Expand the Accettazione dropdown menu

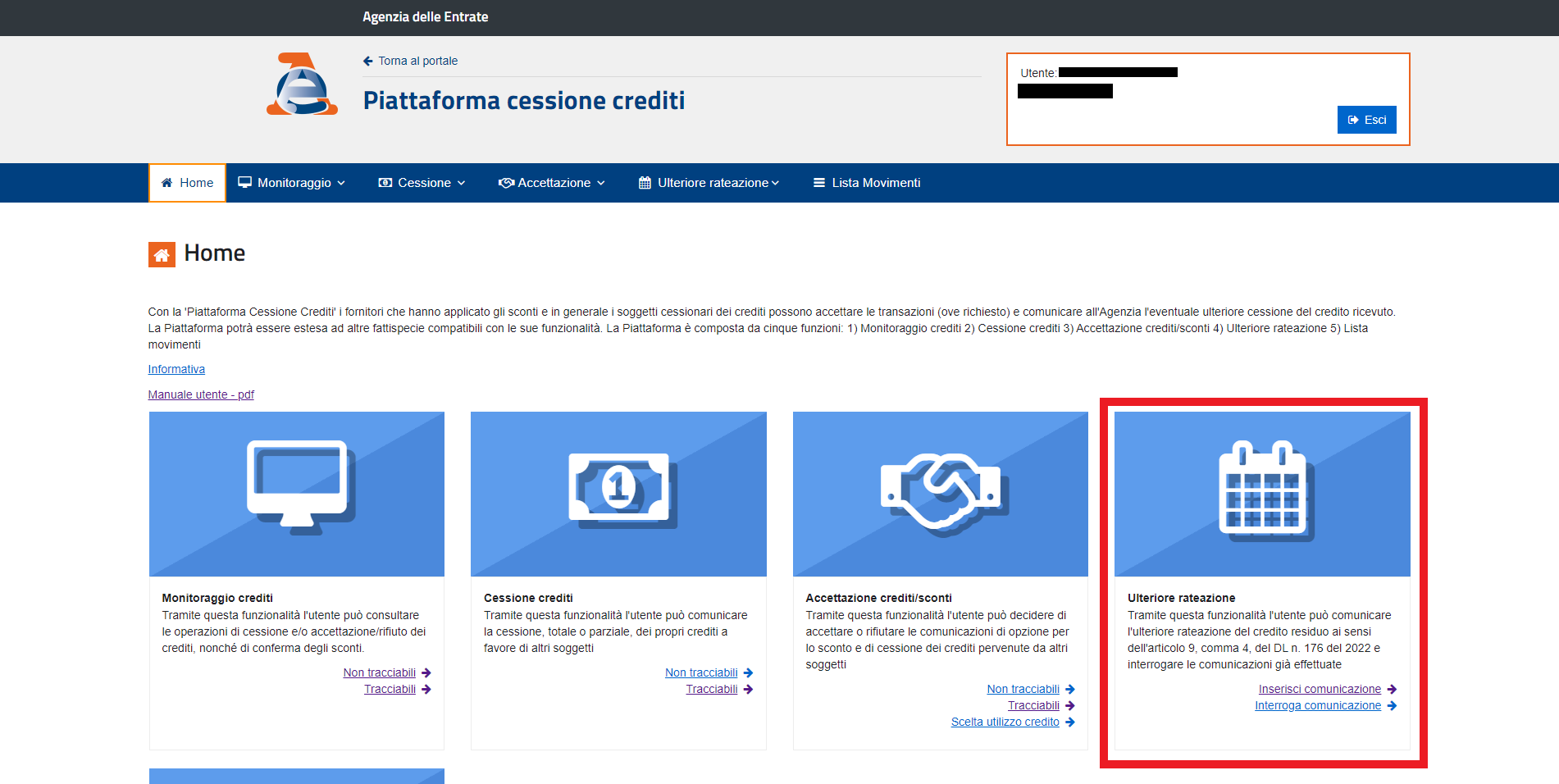[x=552, y=183]
